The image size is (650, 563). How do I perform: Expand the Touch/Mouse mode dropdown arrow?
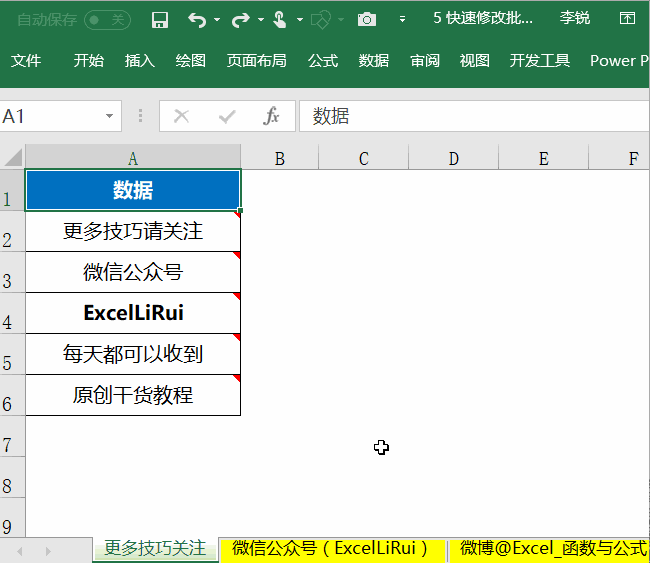[300, 19]
